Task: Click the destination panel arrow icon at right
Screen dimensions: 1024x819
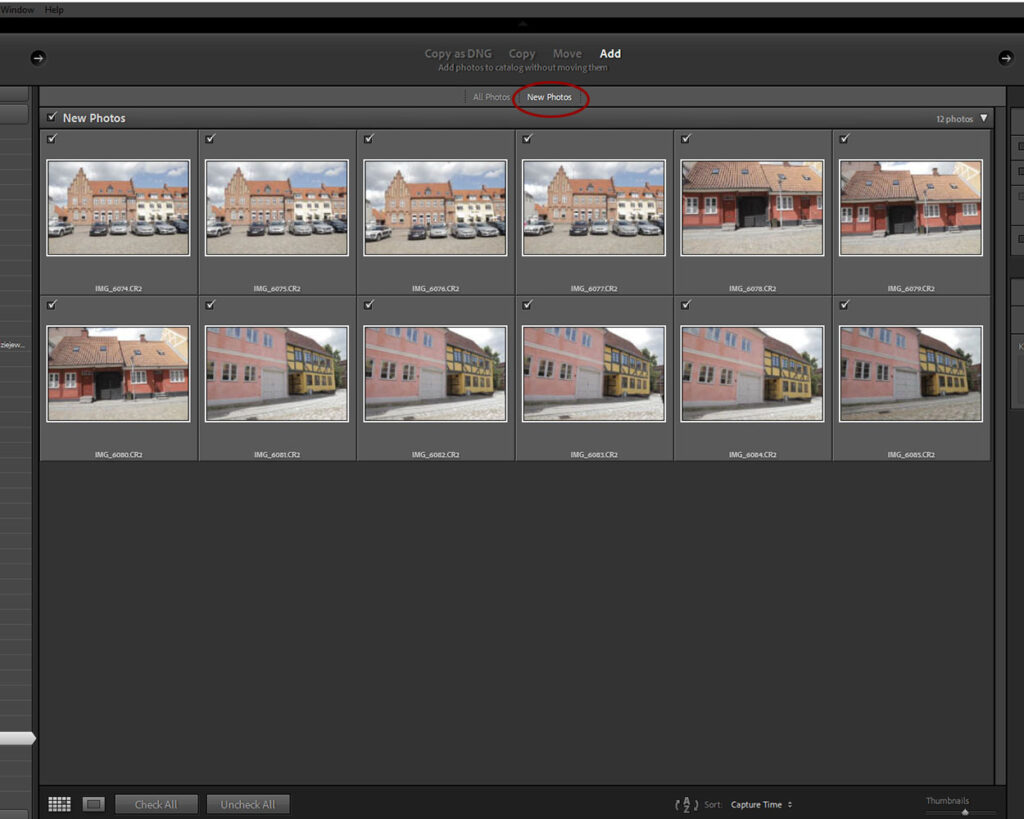Action: (x=1005, y=58)
